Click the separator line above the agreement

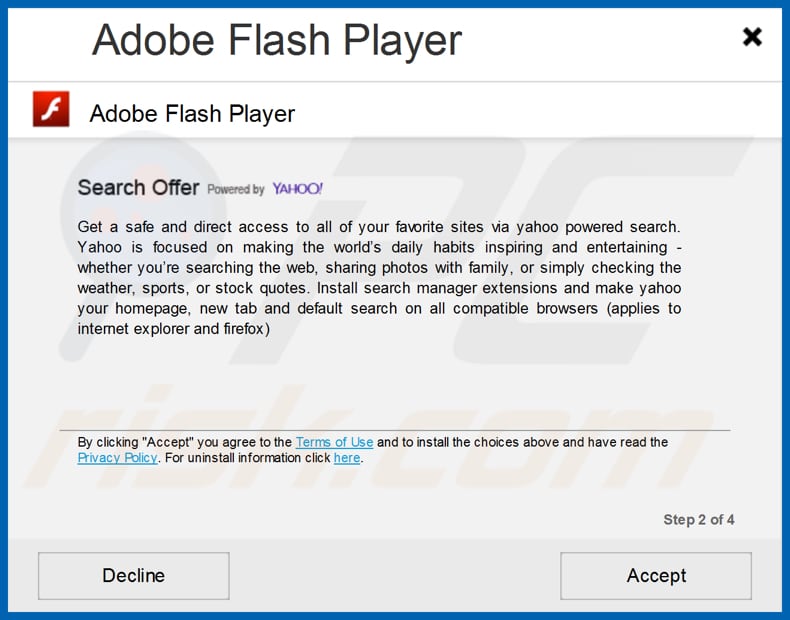tap(400, 430)
